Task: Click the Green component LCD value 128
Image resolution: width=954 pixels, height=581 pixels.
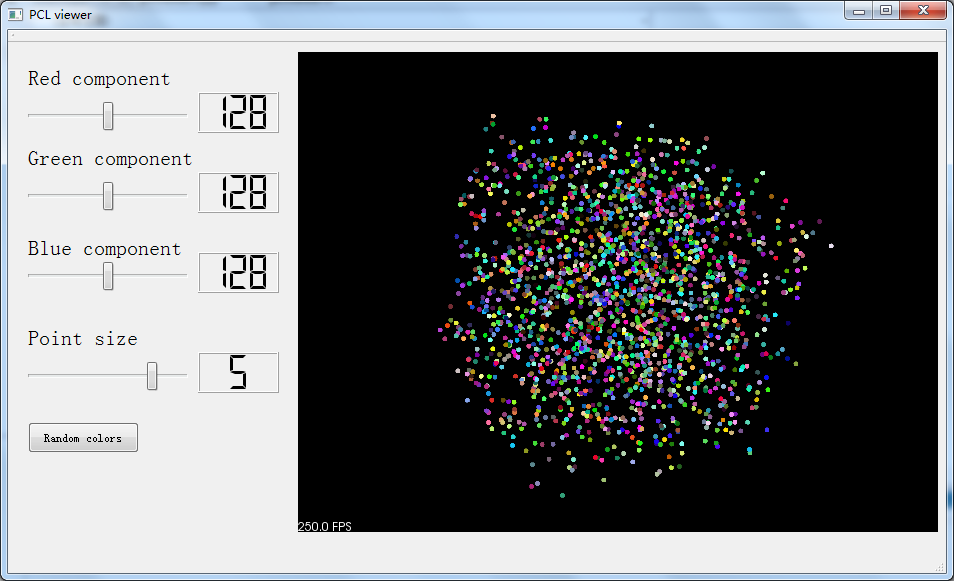Action: (x=238, y=193)
